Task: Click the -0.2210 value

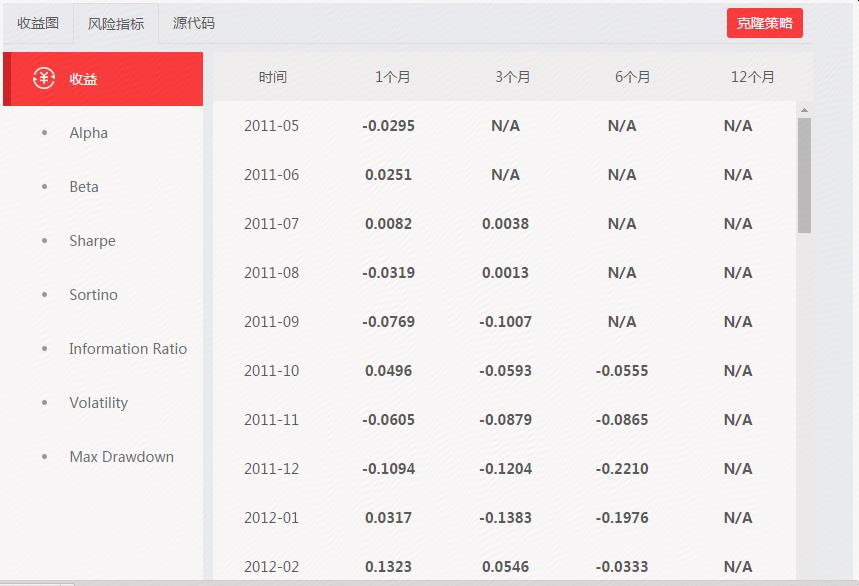Action: click(x=622, y=469)
